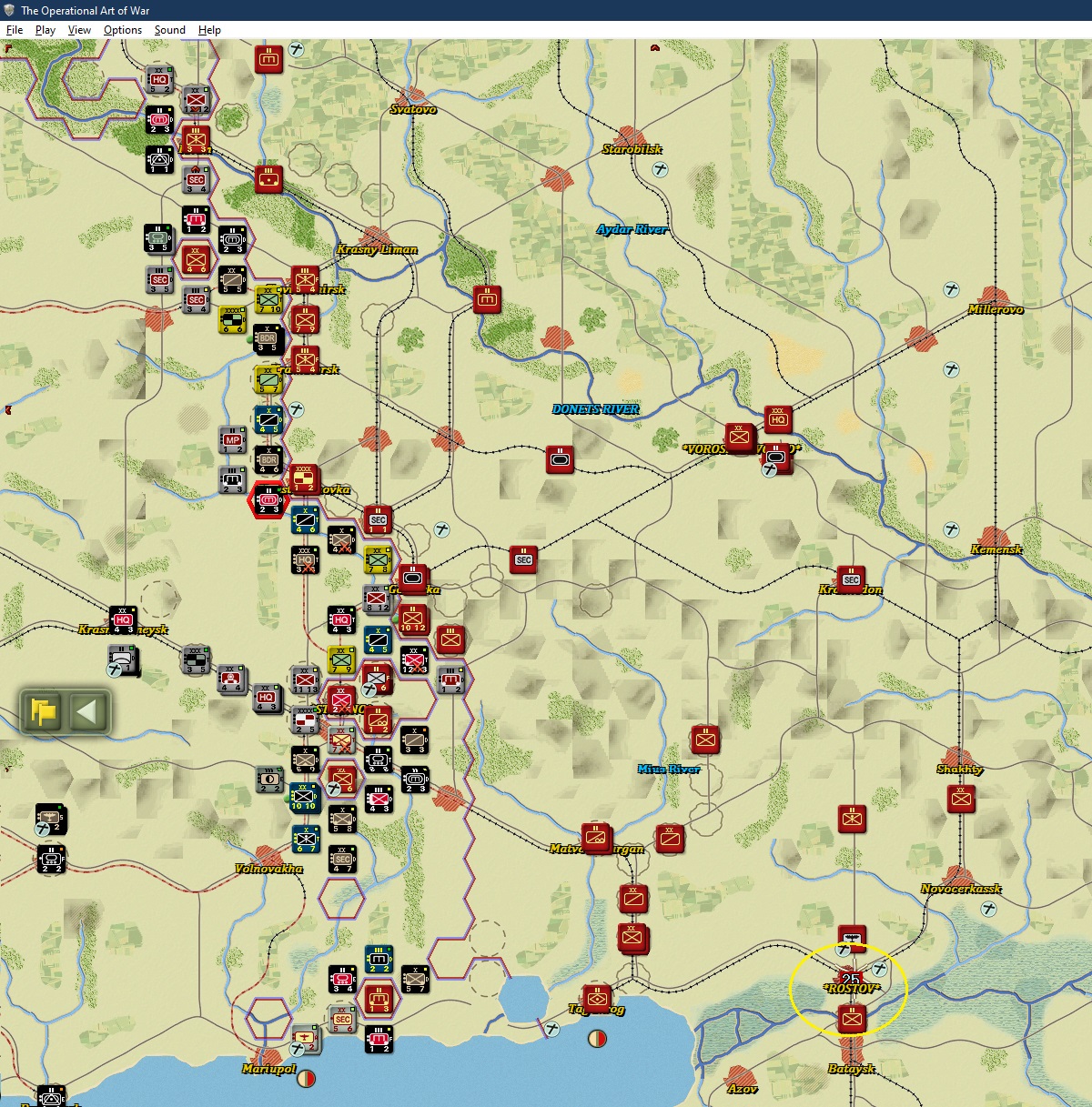Select the black MP 1-2 unit counter

click(233, 440)
